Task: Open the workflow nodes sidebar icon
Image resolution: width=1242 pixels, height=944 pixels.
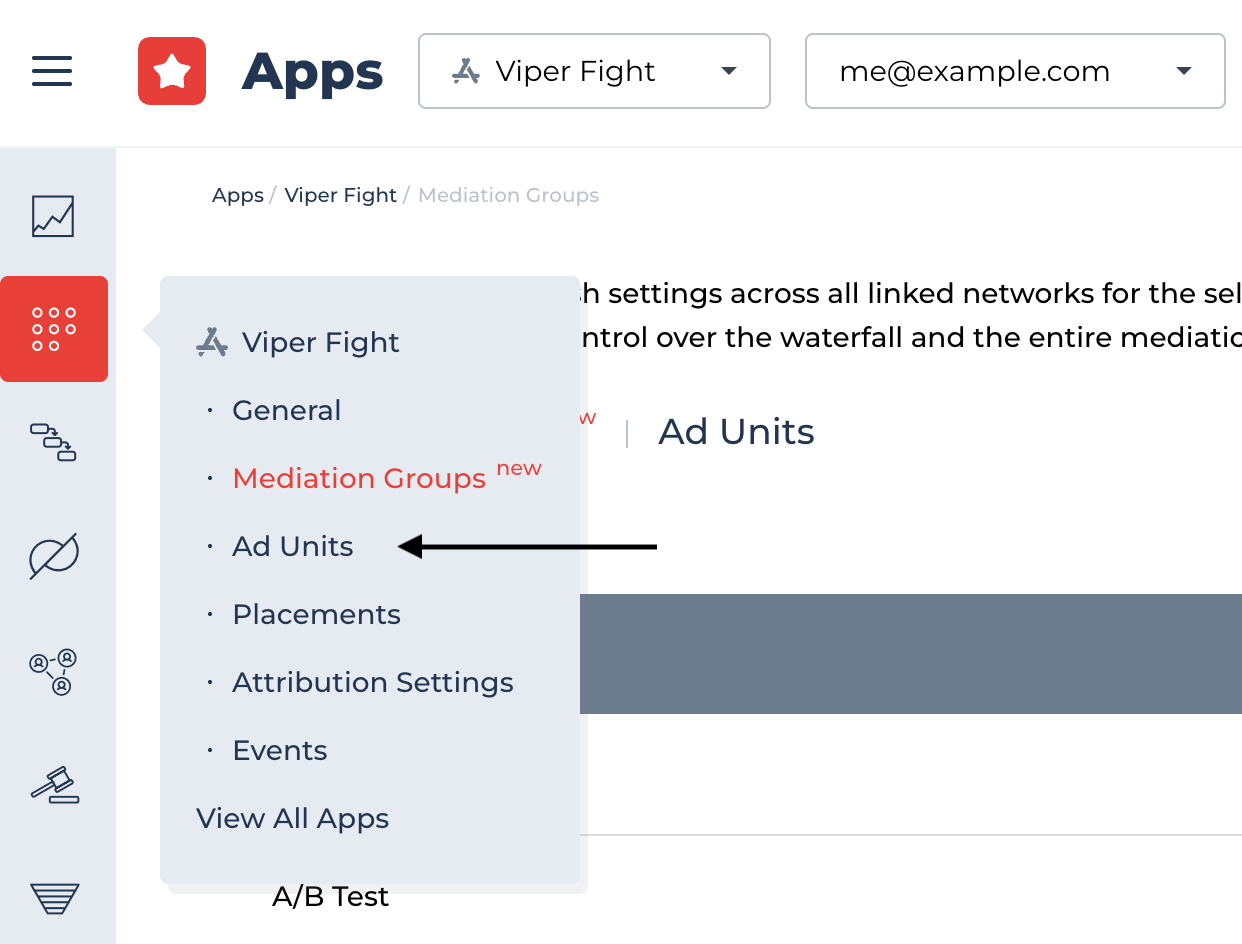Action: click(x=53, y=442)
